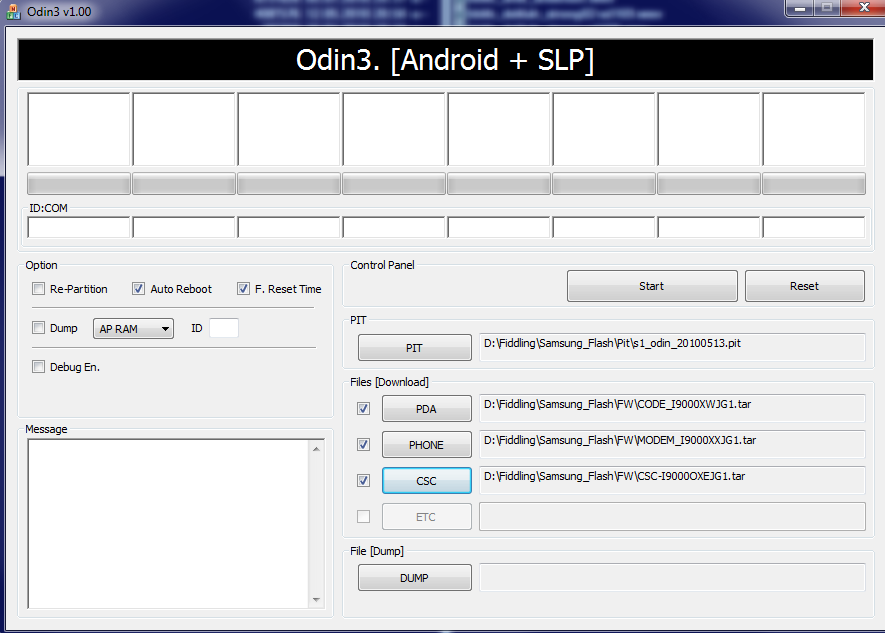Click the MODEM_I9000XXJG1.tar path field
This screenshot has width=885, height=633.
pos(672,444)
